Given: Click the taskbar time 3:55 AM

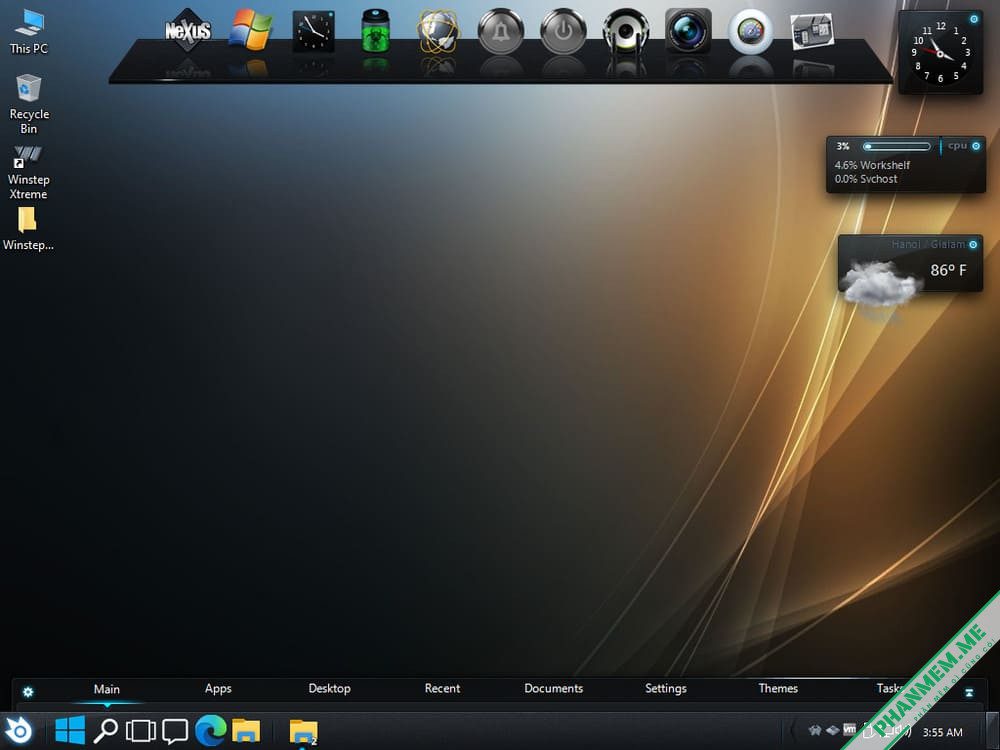Looking at the screenshot, I should point(943,732).
